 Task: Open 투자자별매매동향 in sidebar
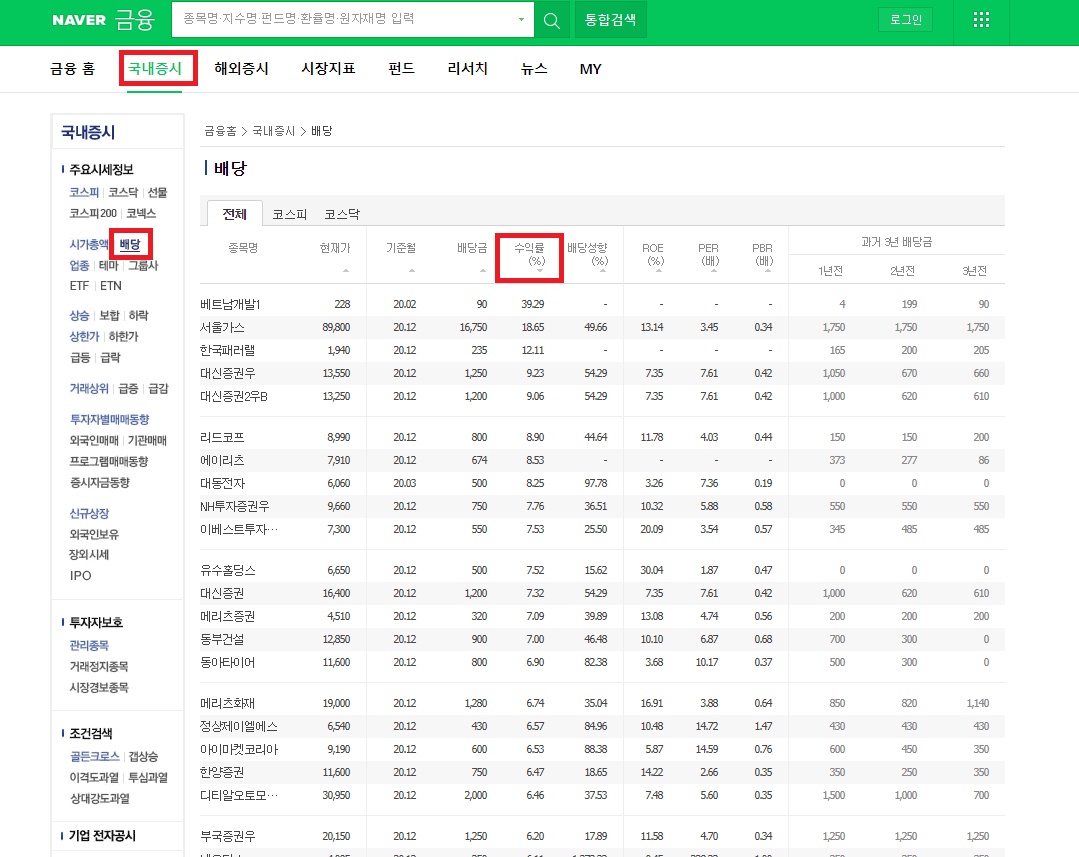click(x=109, y=419)
